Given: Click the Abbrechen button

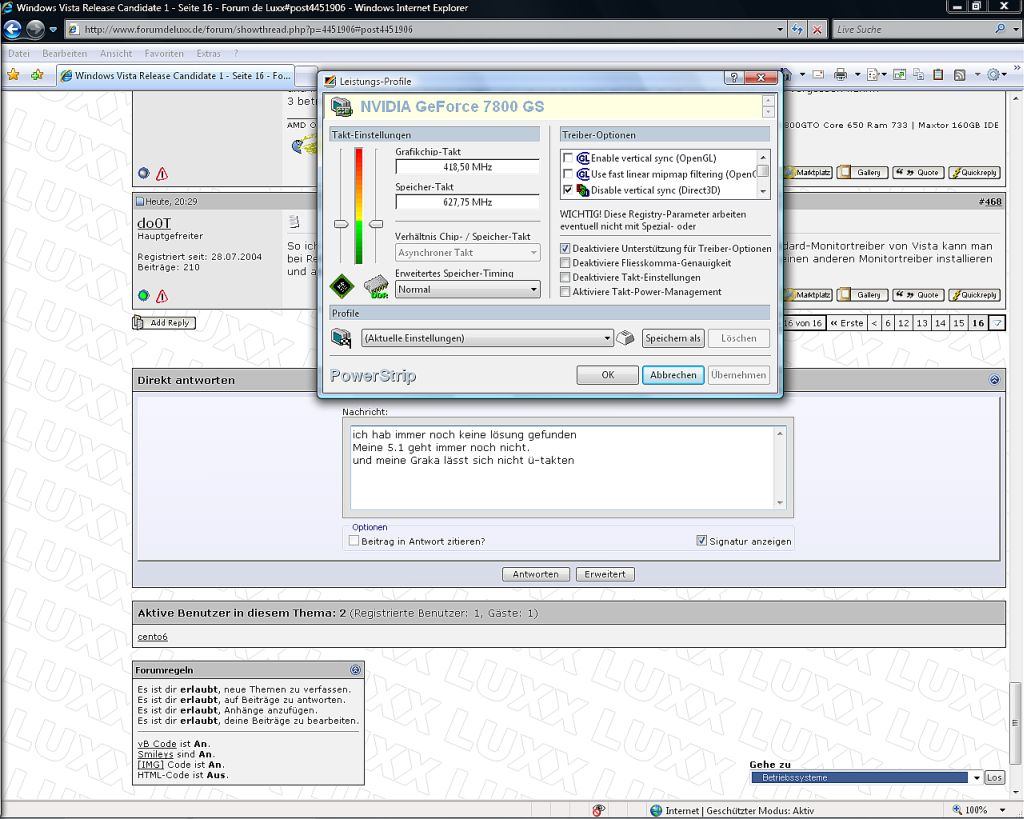Looking at the screenshot, I should [673, 374].
